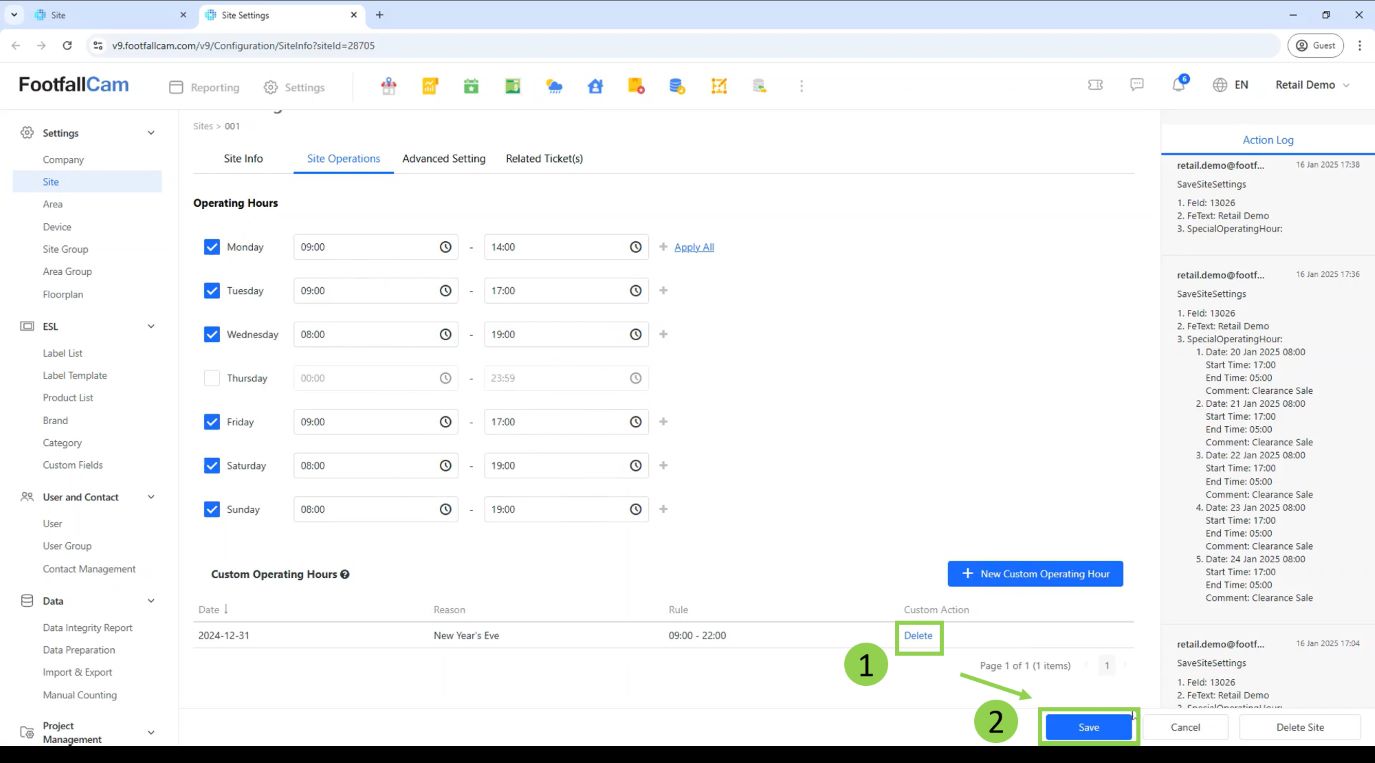
Task: Open the Retail Demo account dropdown
Action: [1312, 85]
